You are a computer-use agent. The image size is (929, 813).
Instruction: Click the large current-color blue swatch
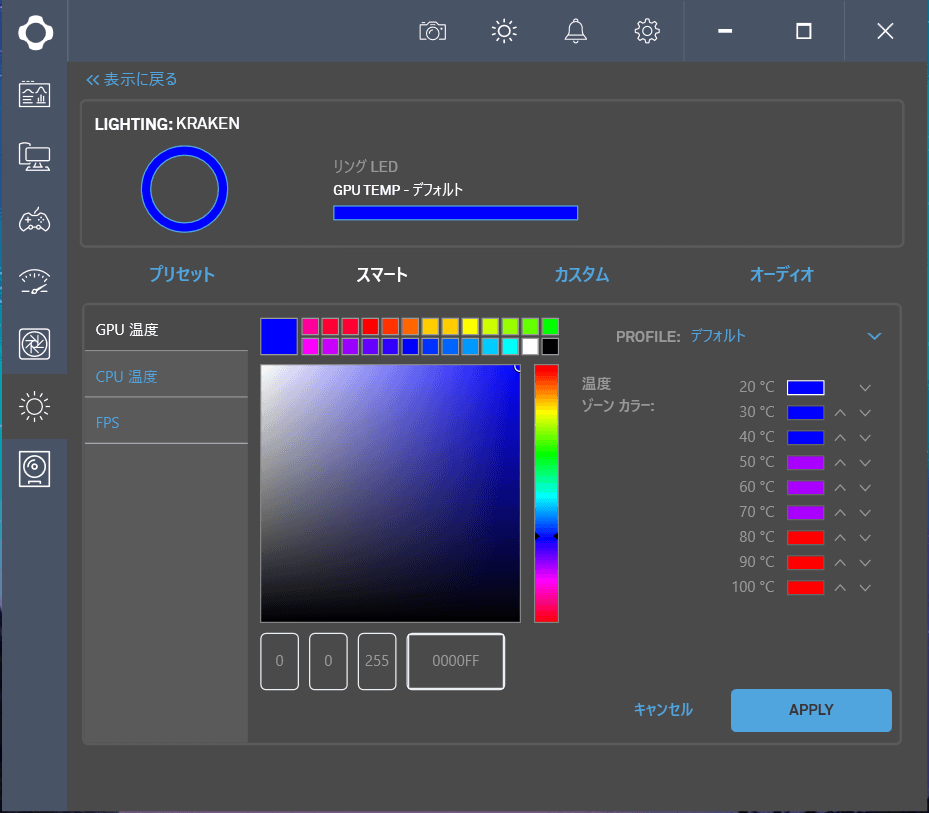tap(278, 337)
